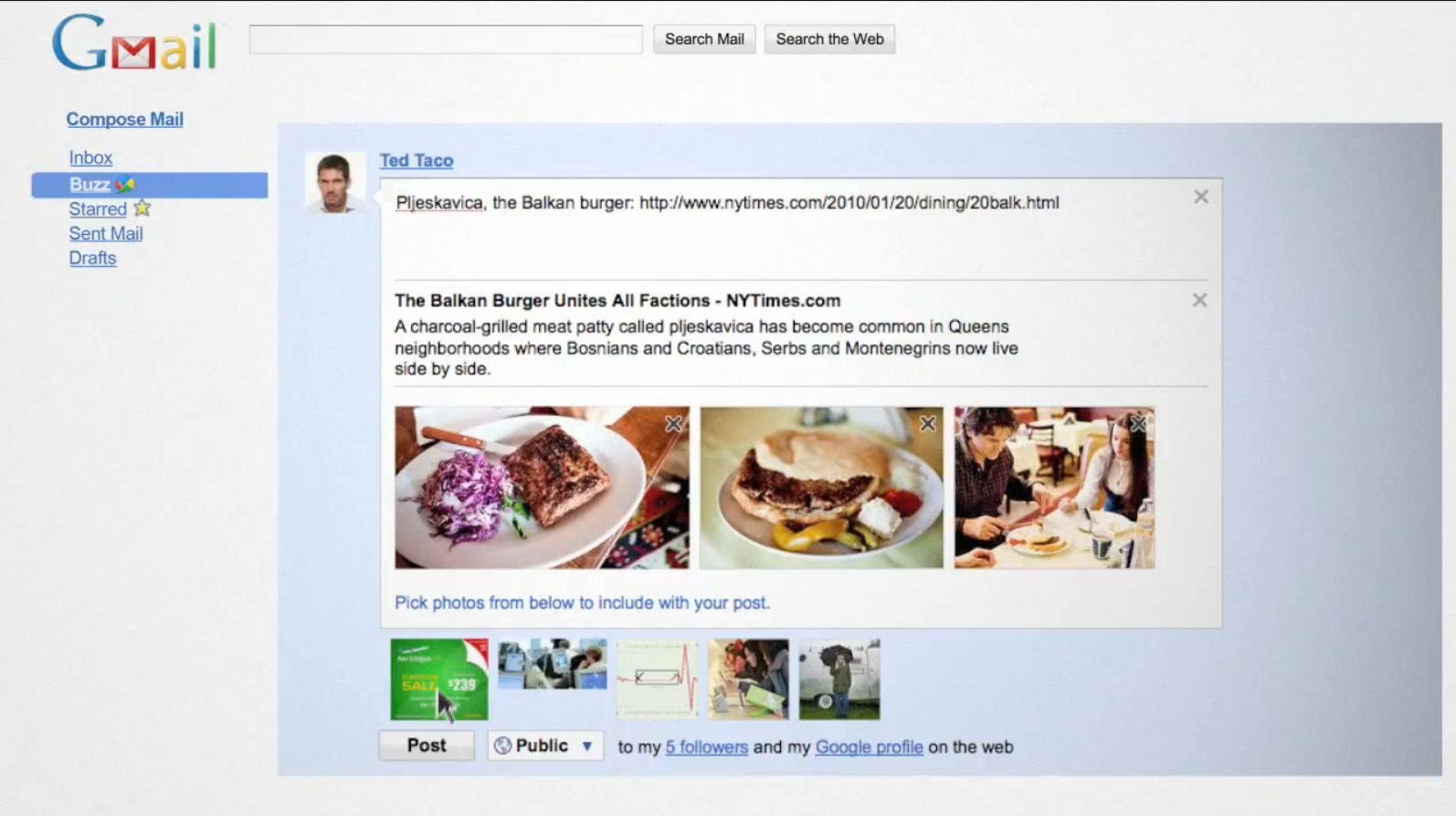This screenshot has height=816, width=1456.
Task: Close the Buzz post text box
Action: point(1201,196)
